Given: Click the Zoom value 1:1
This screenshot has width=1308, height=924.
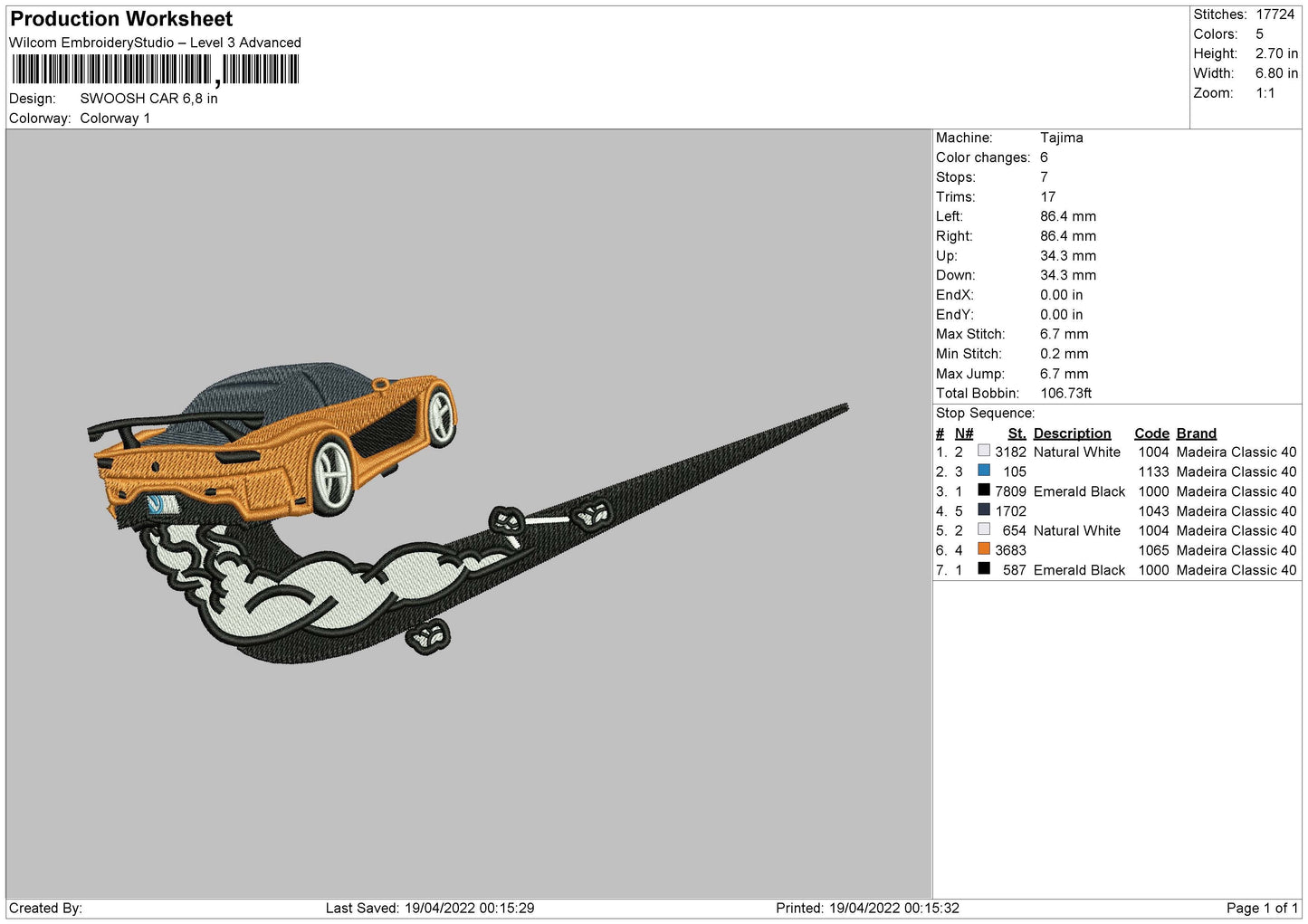Looking at the screenshot, I should pos(1265,93).
